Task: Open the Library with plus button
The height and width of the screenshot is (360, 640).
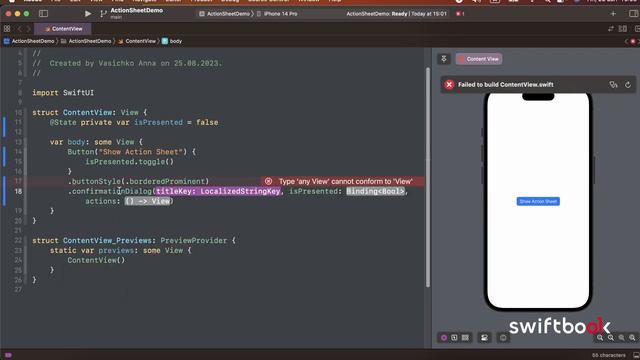Action: 613,14
